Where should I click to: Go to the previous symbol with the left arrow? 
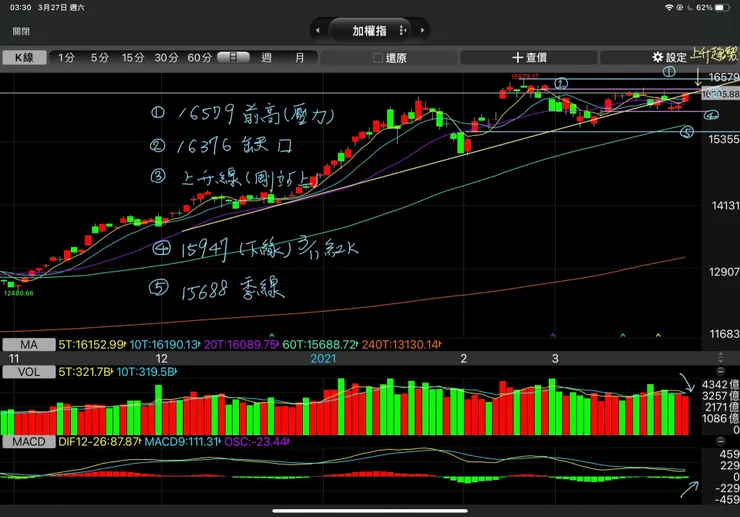pyautogui.click(x=318, y=30)
